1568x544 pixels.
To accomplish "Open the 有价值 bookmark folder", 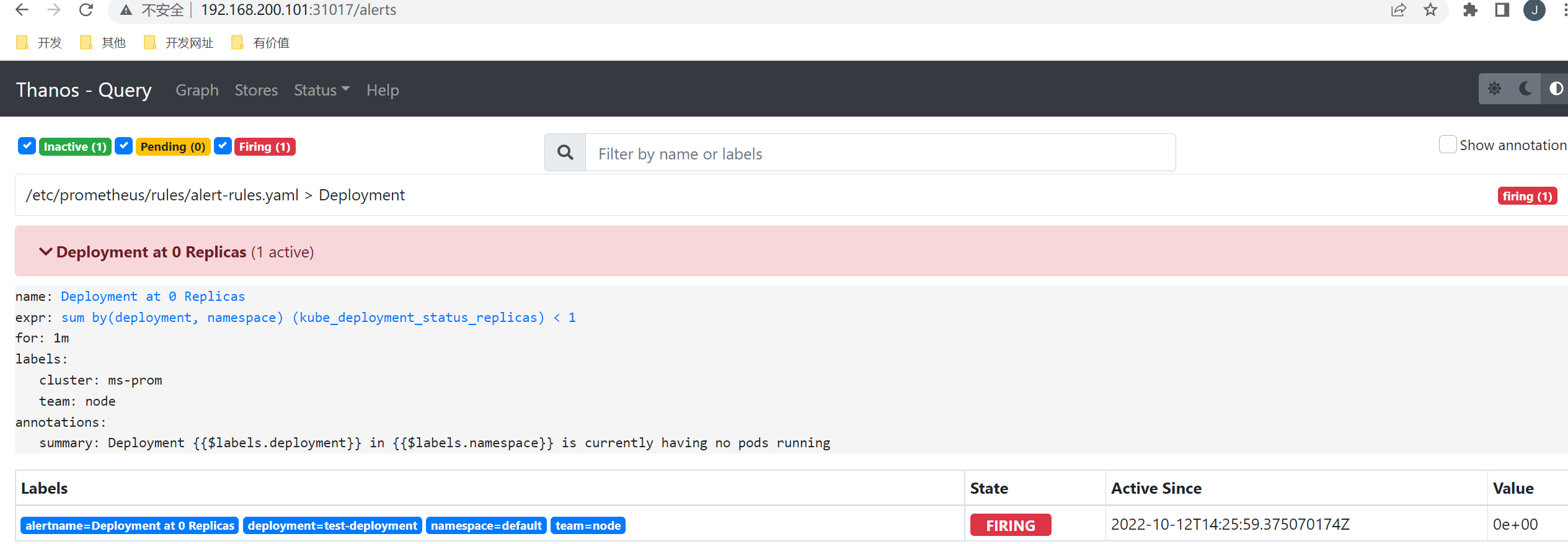I will coord(260,43).
